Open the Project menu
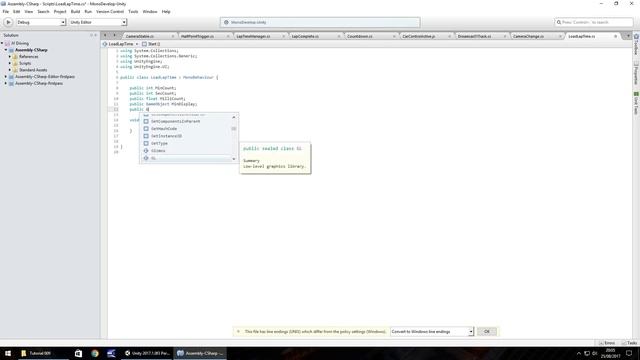The width and height of the screenshot is (640, 360). pyautogui.click(x=60, y=11)
